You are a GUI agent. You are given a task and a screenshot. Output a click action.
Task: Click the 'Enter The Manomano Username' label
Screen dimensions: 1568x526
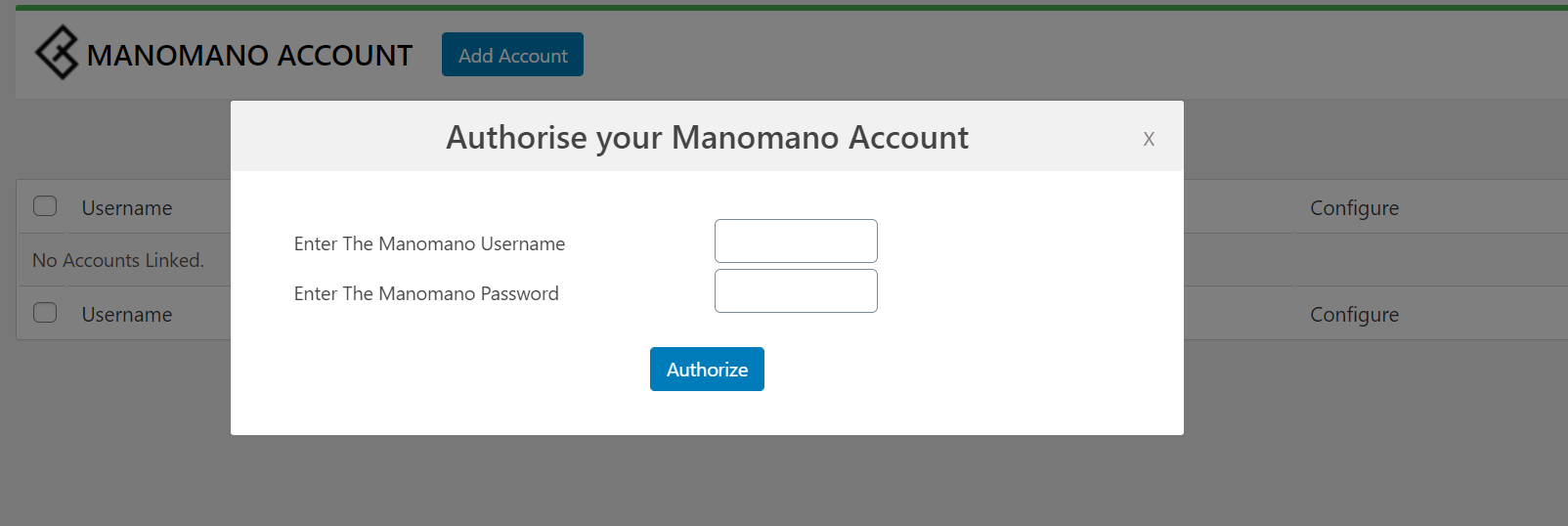click(429, 244)
